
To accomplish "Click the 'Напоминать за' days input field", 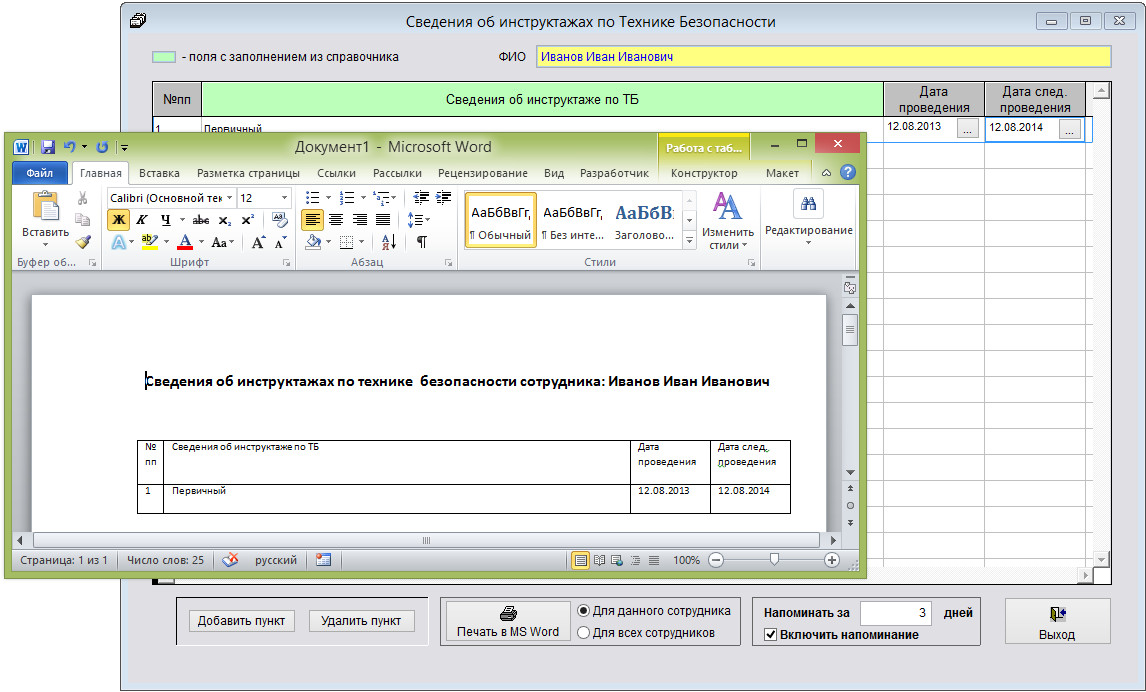I will click(x=896, y=613).
